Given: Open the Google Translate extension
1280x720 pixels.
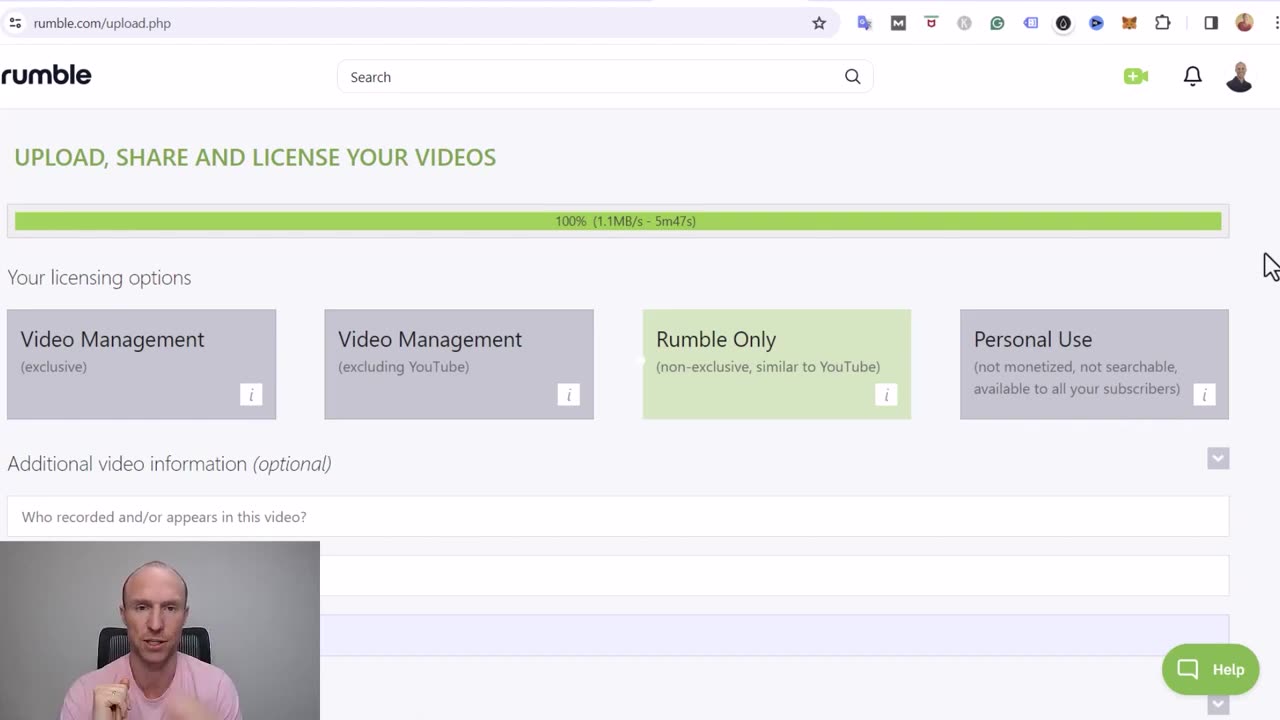Looking at the screenshot, I should (x=865, y=23).
